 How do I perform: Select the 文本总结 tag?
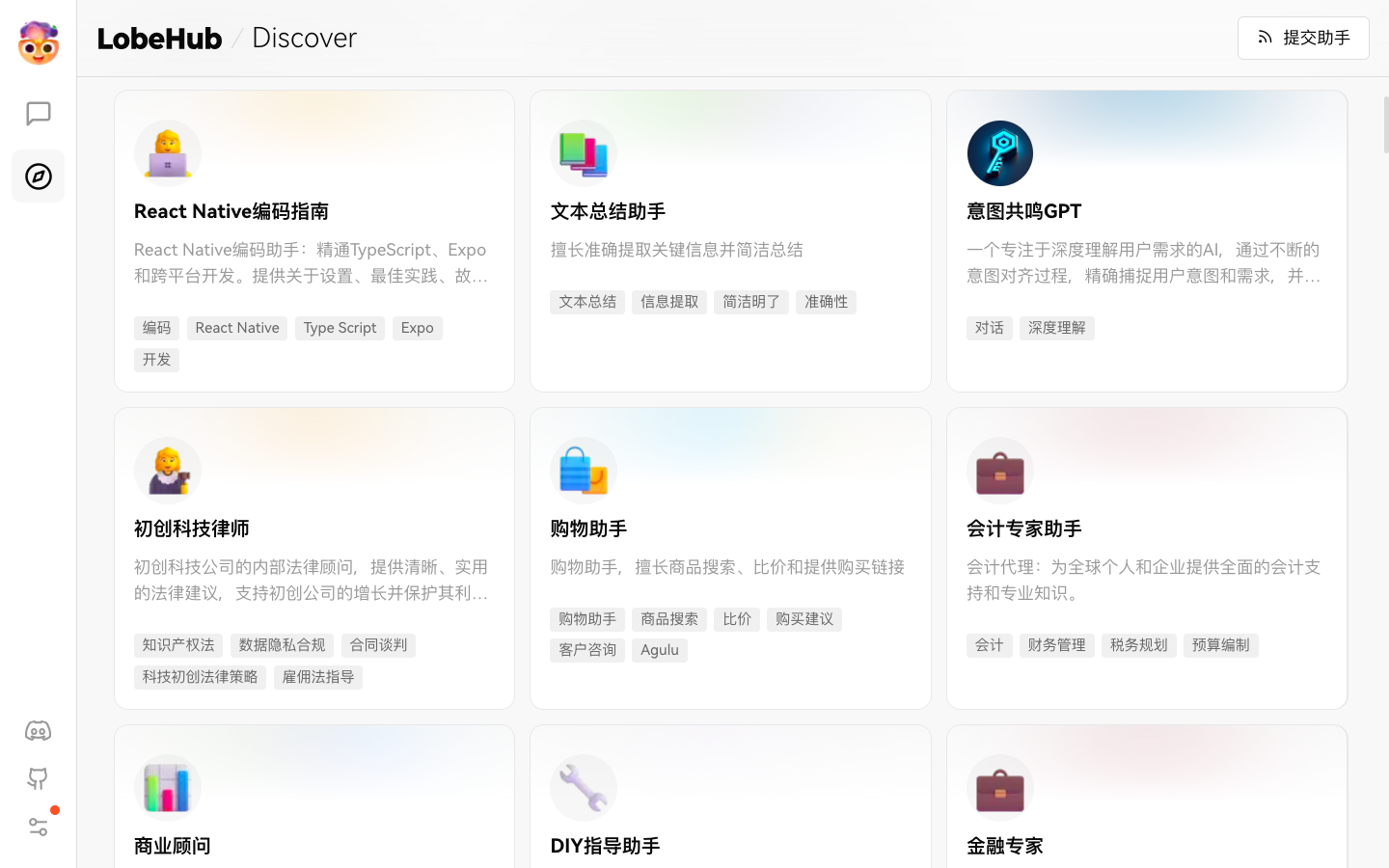(x=587, y=302)
